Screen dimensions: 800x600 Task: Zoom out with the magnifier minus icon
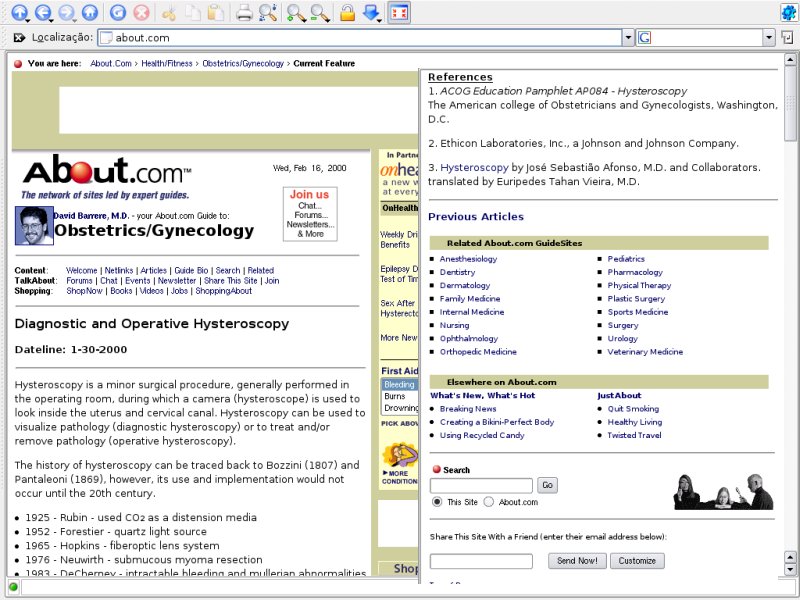coord(320,13)
